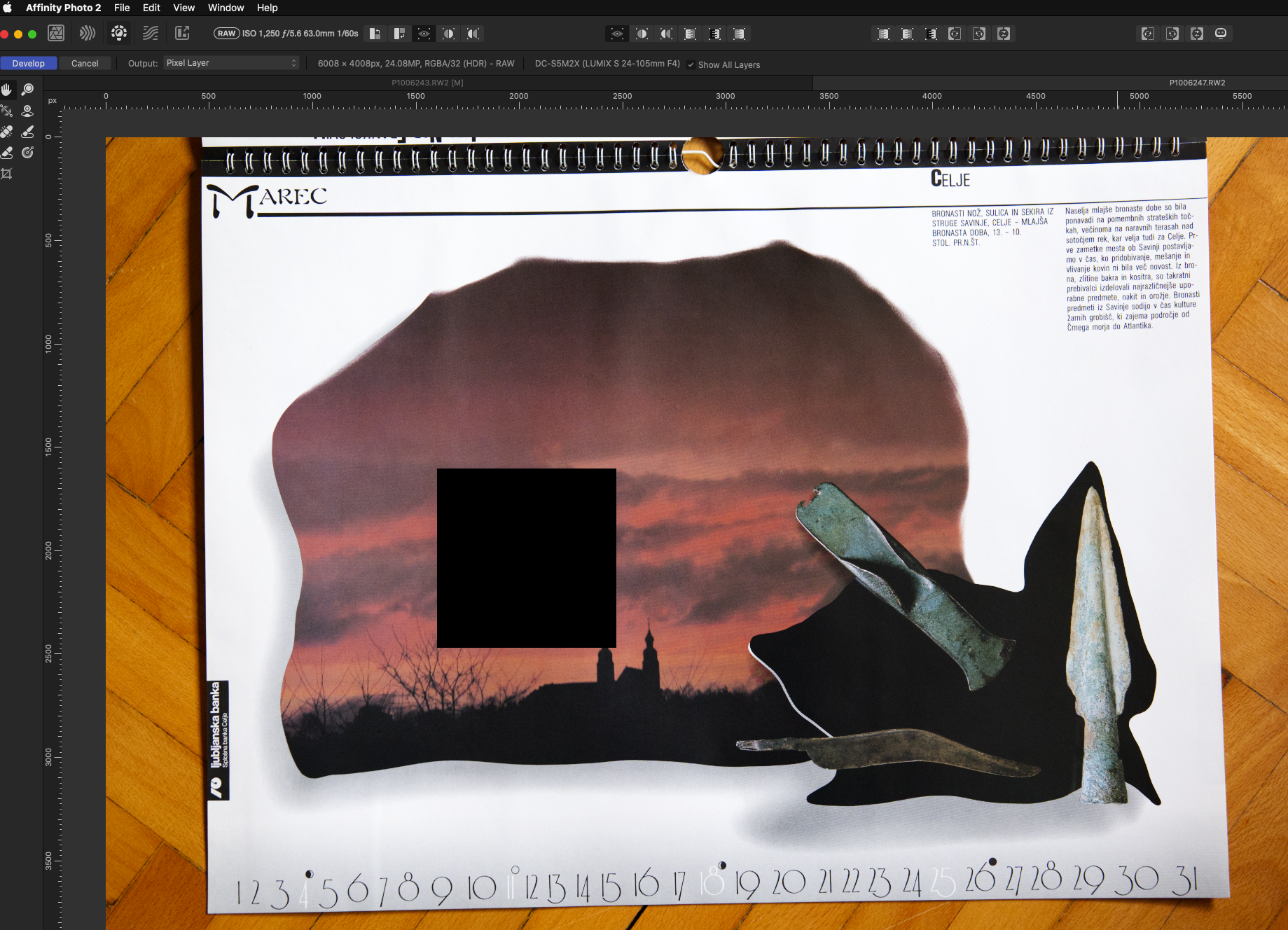This screenshot has width=1288, height=930.
Task: Select the View (hand) tool
Action: coord(7,90)
